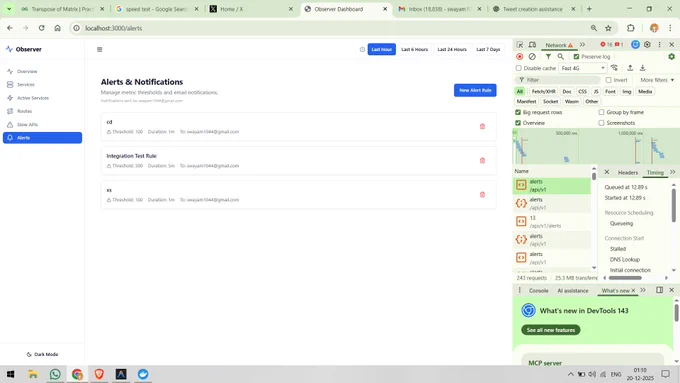This screenshot has width=680, height=383.
Task: Enable Disable cache checkbox
Action: coord(518,68)
